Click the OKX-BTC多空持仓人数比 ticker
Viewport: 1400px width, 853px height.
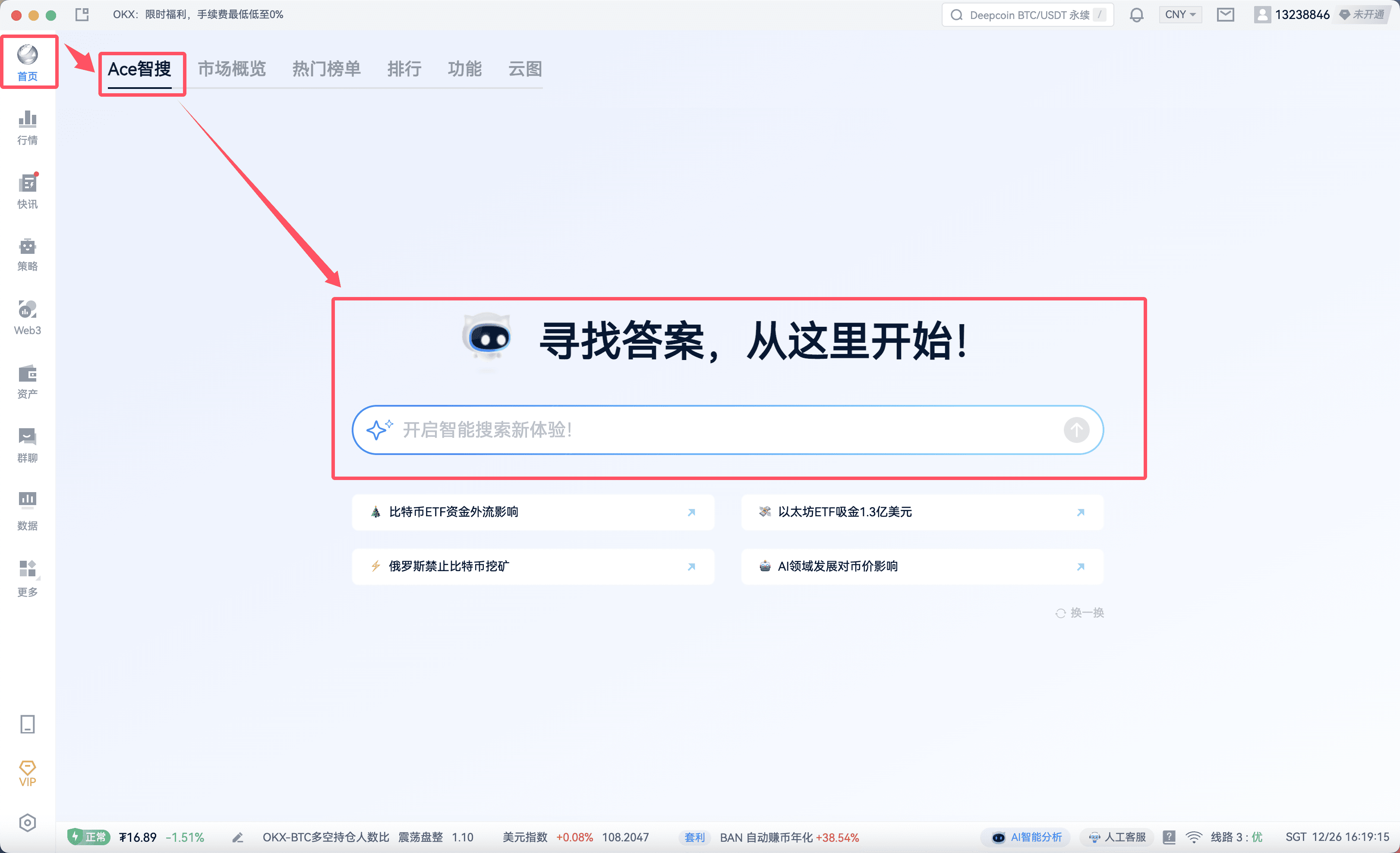click(x=368, y=837)
